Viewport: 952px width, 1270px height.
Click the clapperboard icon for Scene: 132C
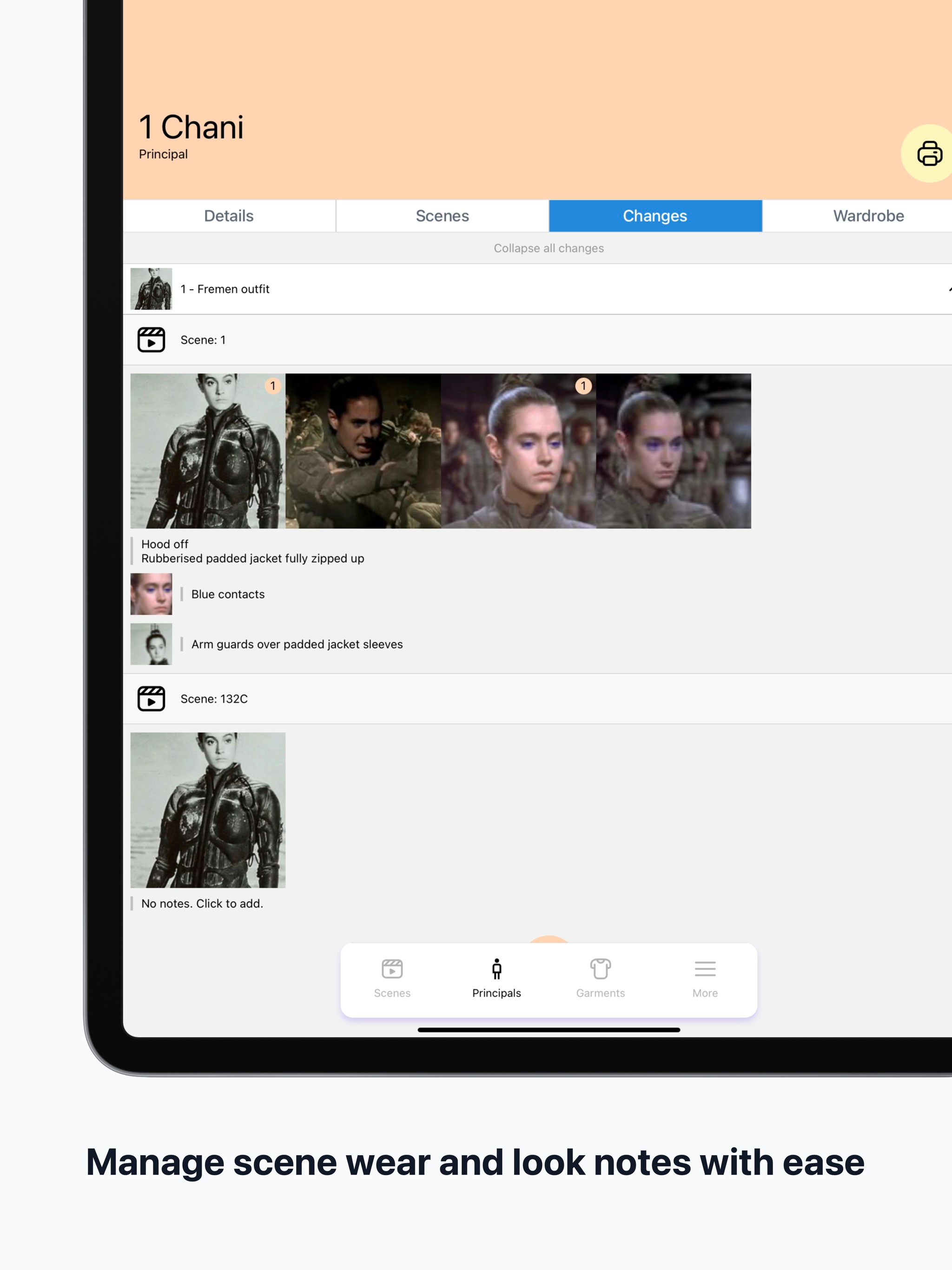pyautogui.click(x=151, y=699)
